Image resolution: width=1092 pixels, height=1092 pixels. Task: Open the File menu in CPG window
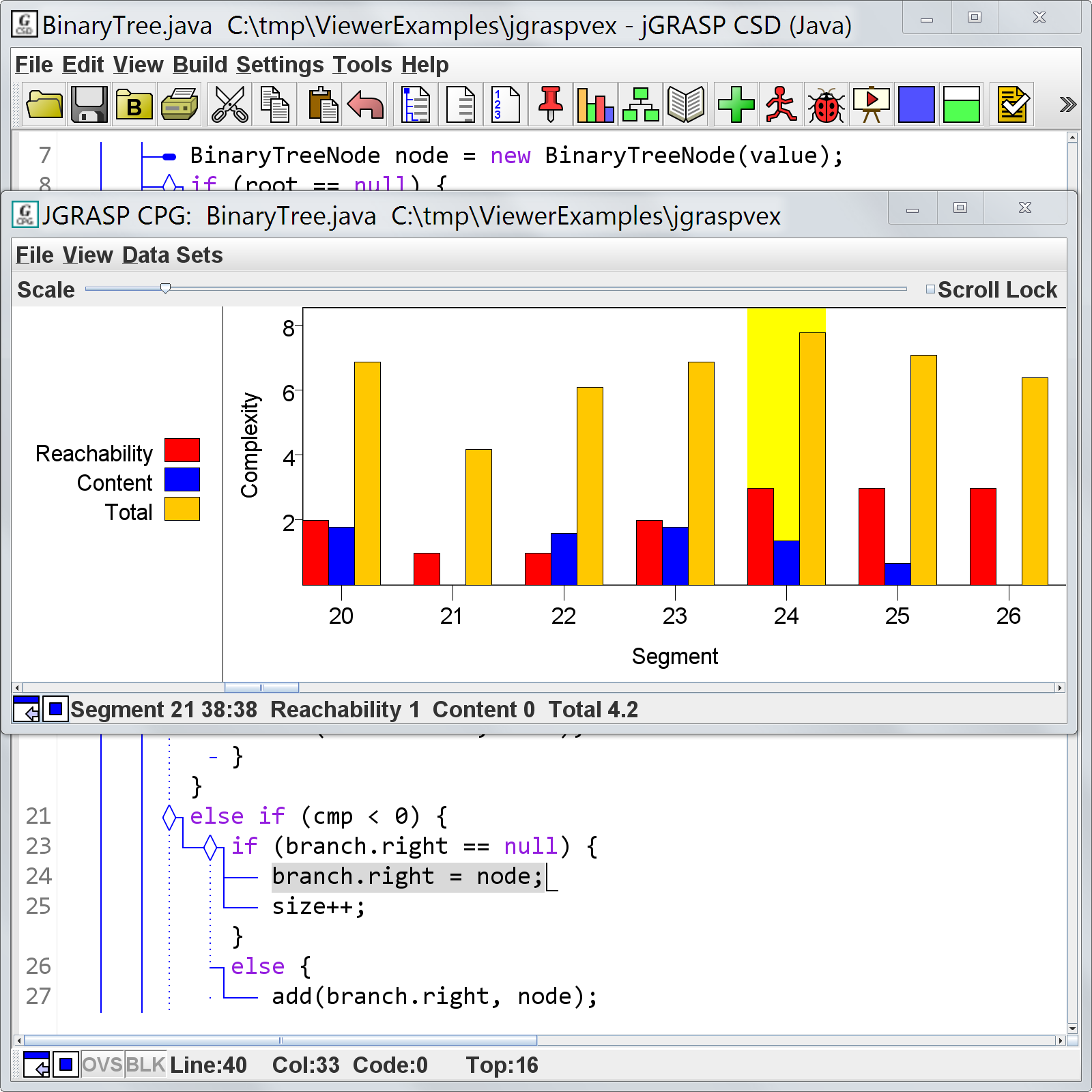coord(35,255)
